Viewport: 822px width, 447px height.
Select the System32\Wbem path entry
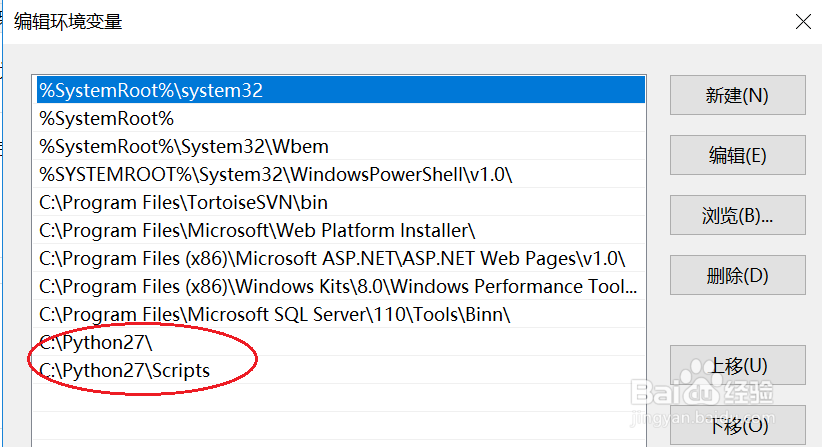tap(183, 146)
